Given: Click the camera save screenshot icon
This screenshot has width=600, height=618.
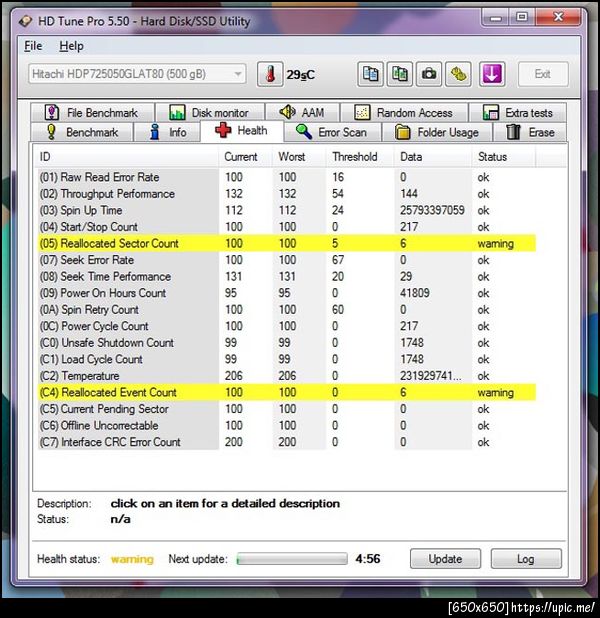Looking at the screenshot, I should tap(429, 74).
